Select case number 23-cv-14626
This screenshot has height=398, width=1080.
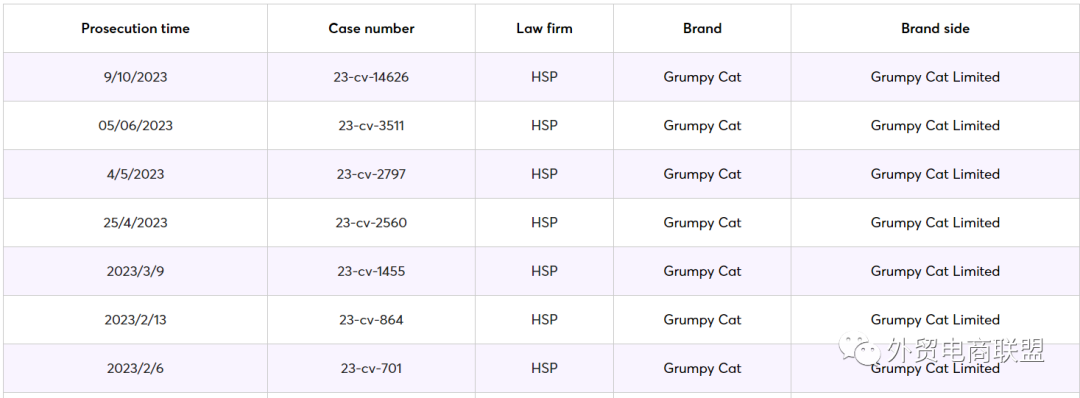click(371, 77)
